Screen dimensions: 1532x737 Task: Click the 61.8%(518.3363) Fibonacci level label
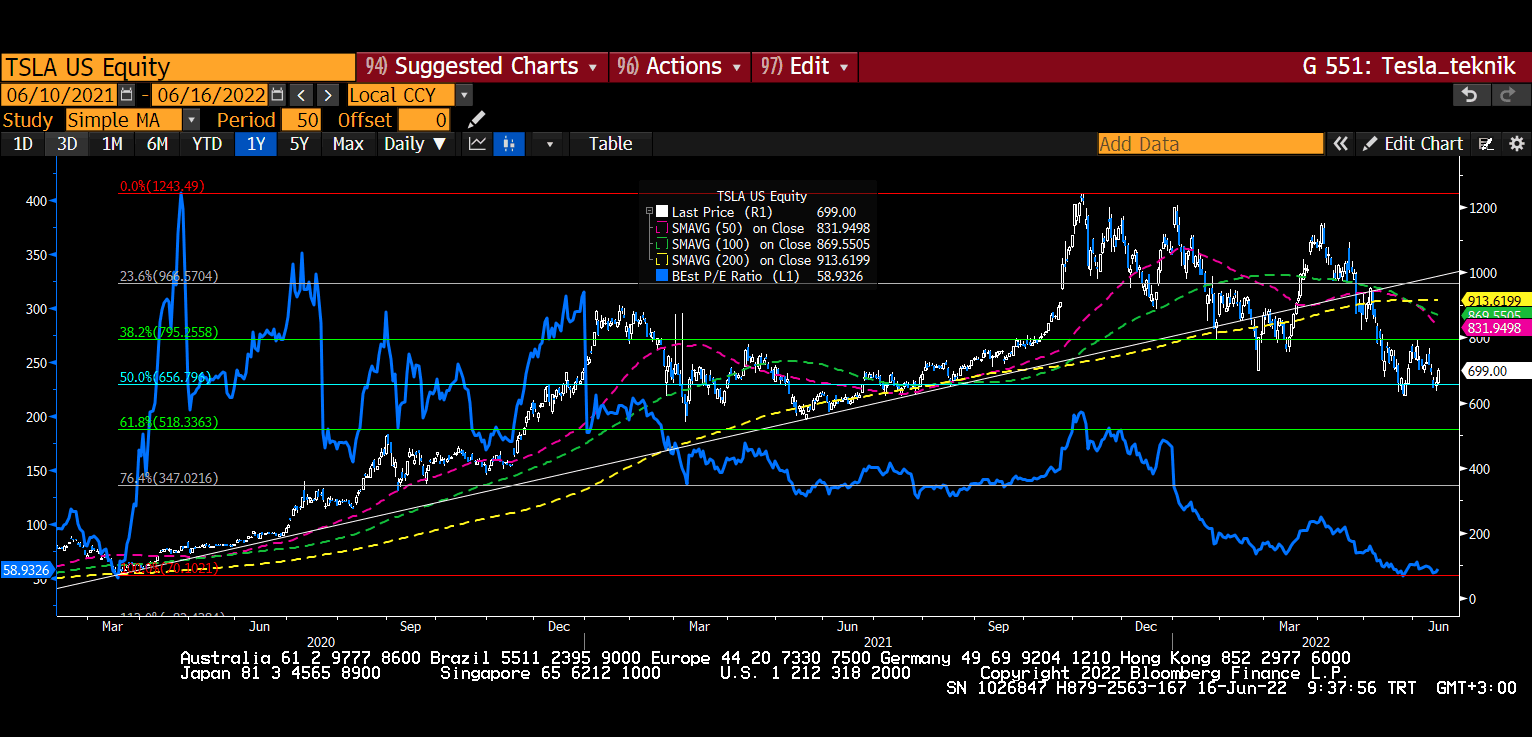169,423
